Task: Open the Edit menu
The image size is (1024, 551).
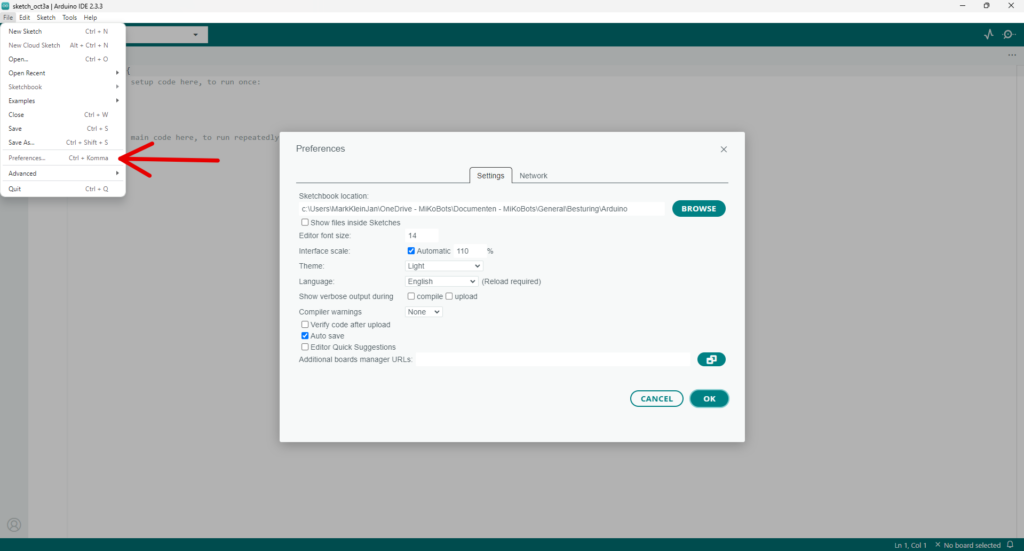Action: (24, 18)
